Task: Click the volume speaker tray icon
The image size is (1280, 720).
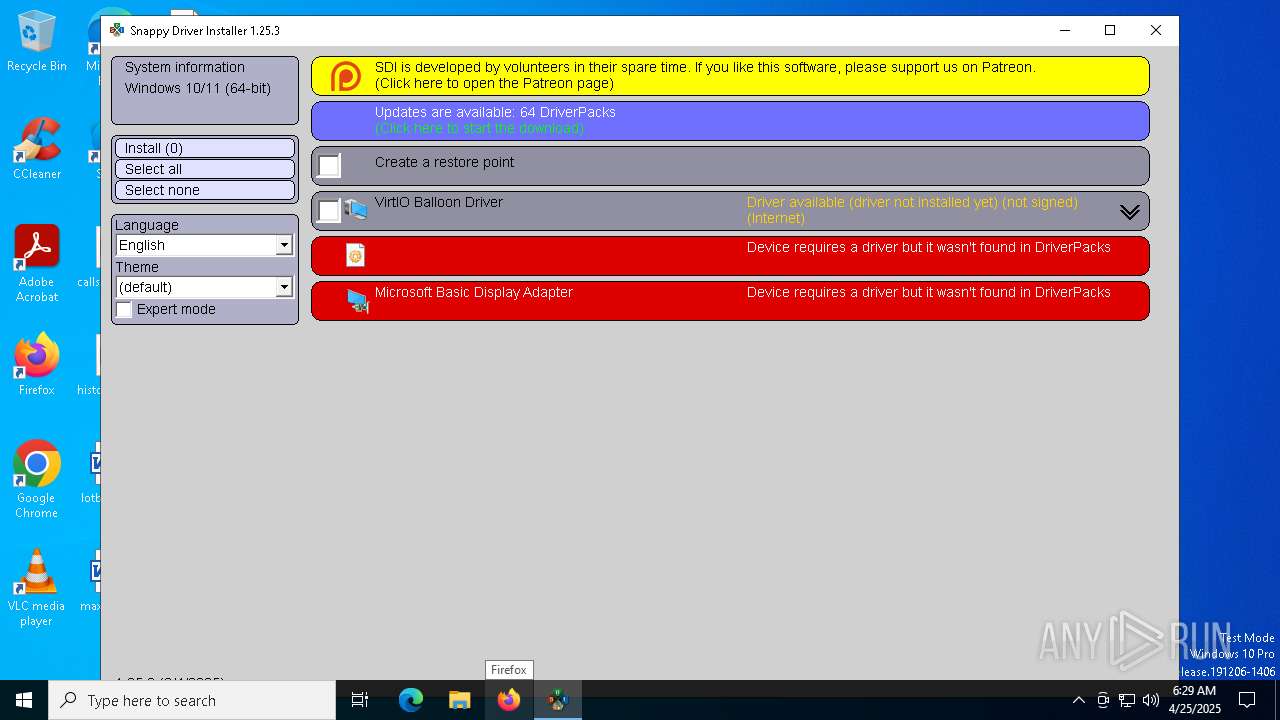Action: 1151,700
